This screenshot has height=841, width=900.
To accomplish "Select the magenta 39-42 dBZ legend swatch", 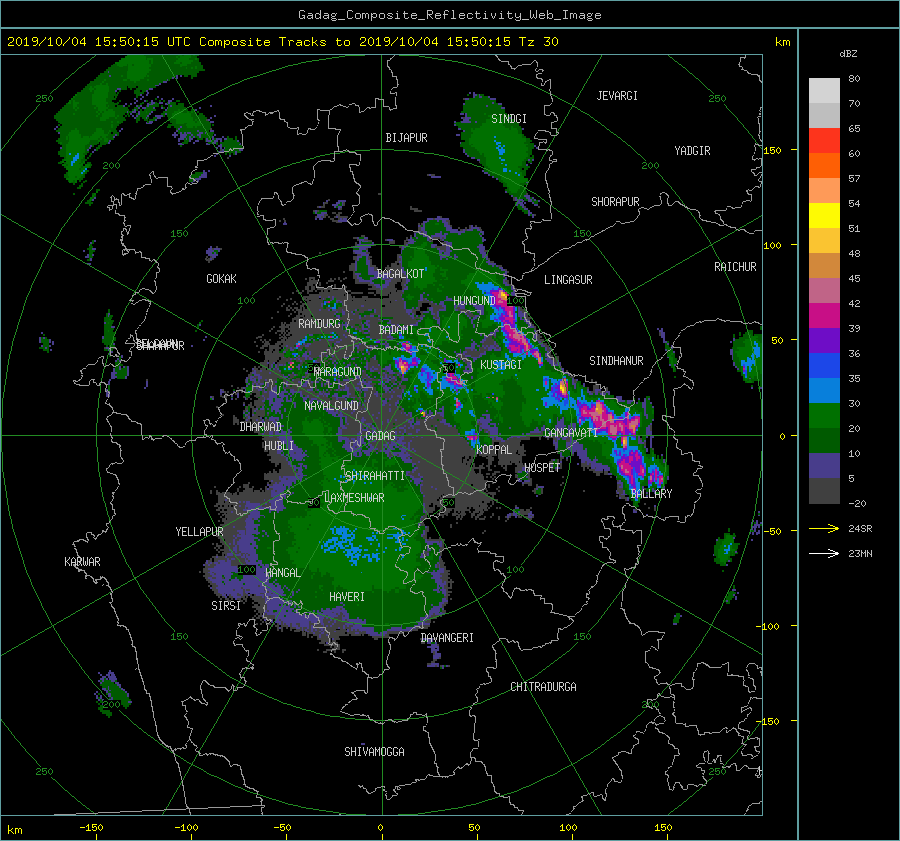I will (824, 315).
